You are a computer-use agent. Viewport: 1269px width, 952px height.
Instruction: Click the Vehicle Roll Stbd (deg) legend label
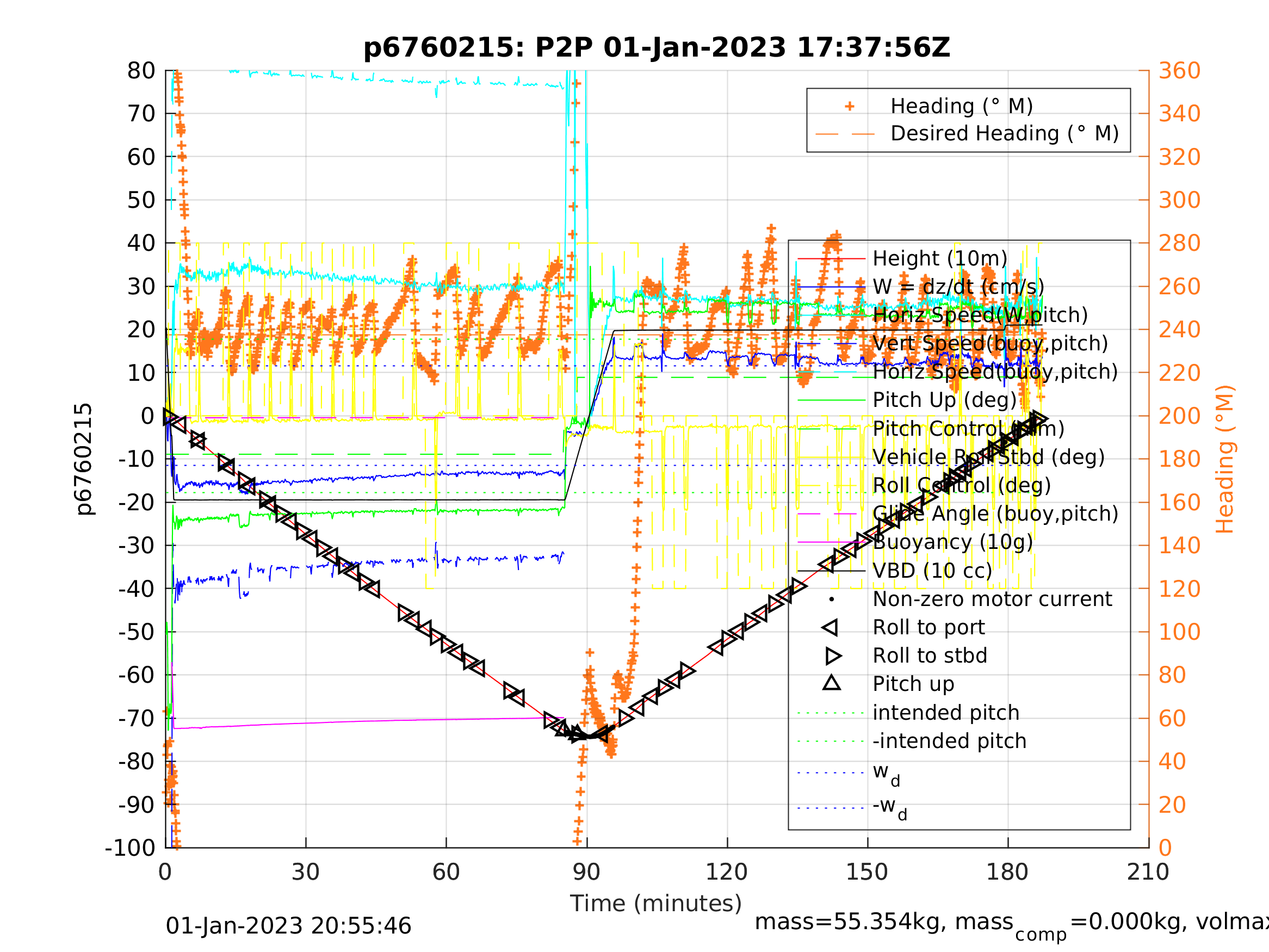(x=988, y=457)
